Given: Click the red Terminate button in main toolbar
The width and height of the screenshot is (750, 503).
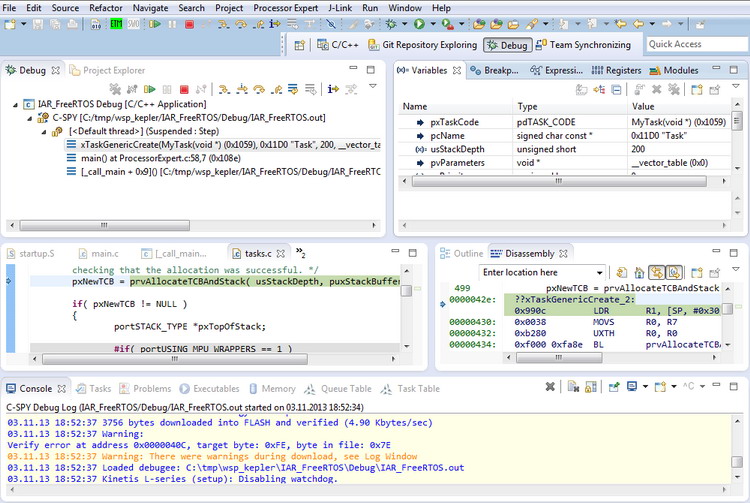Looking at the screenshot, I should 189,24.
